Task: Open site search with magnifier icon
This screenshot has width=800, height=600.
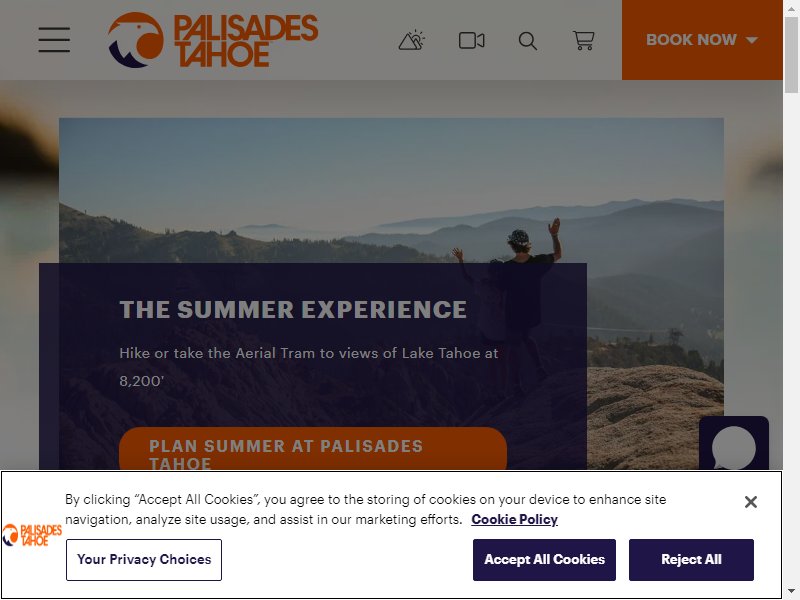Action: 528,41
